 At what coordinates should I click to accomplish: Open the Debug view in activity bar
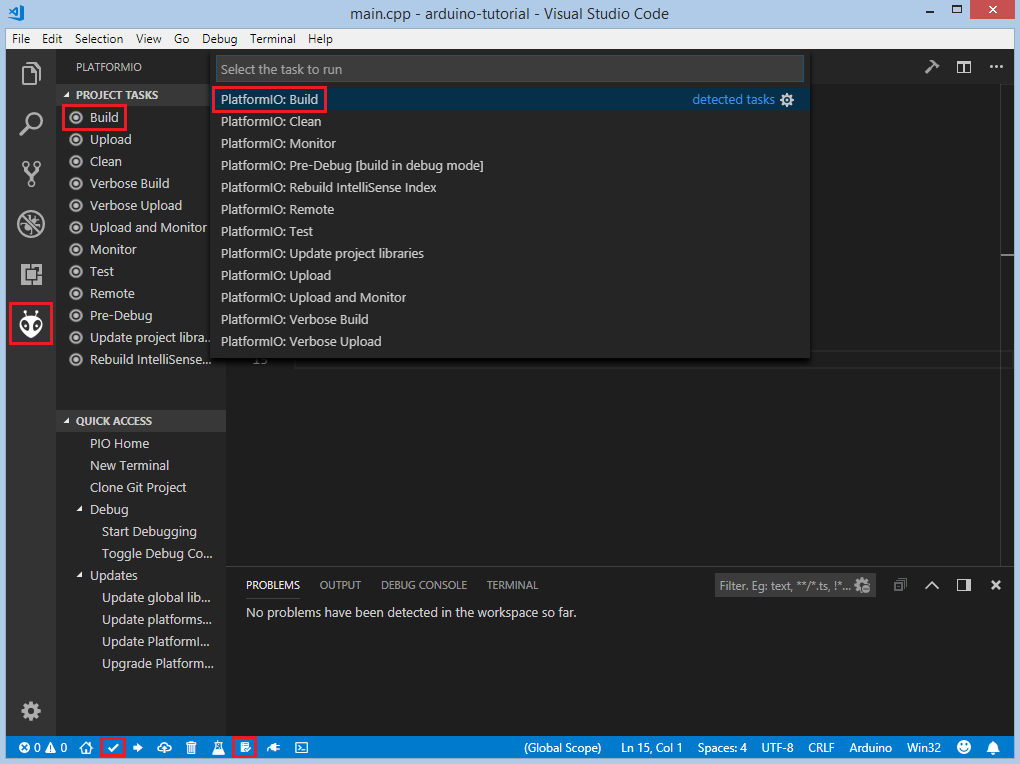[31, 224]
